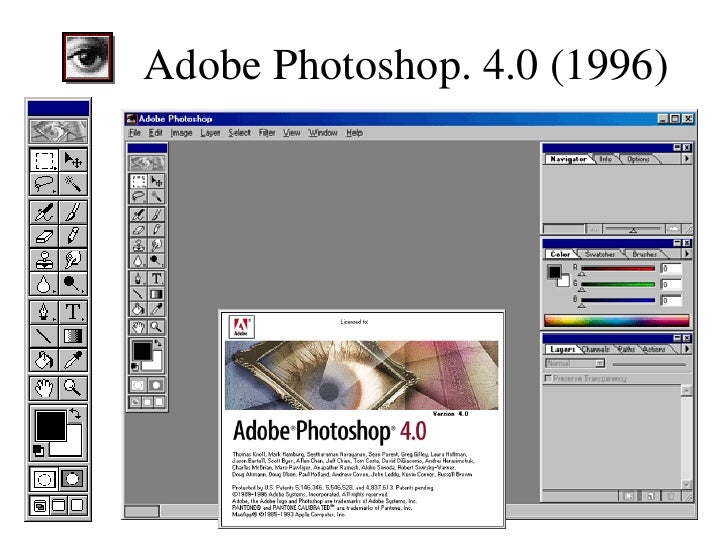Select the Smudge tool in the enlarged toolbox
The height and width of the screenshot is (546, 728).
point(73,260)
